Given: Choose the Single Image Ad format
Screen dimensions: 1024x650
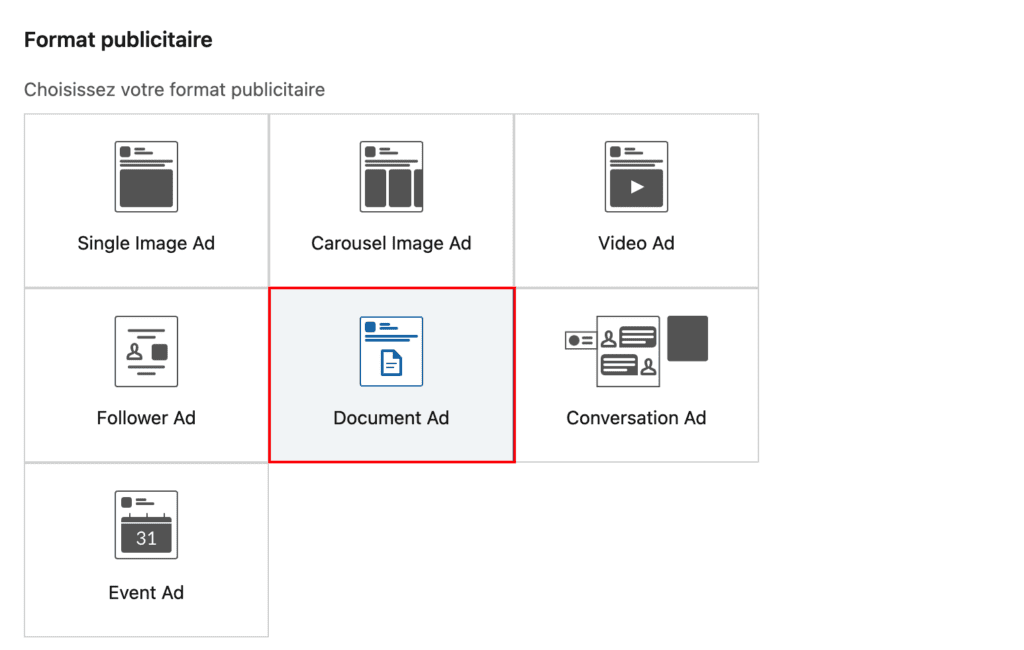Looking at the screenshot, I should pos(146,200).
